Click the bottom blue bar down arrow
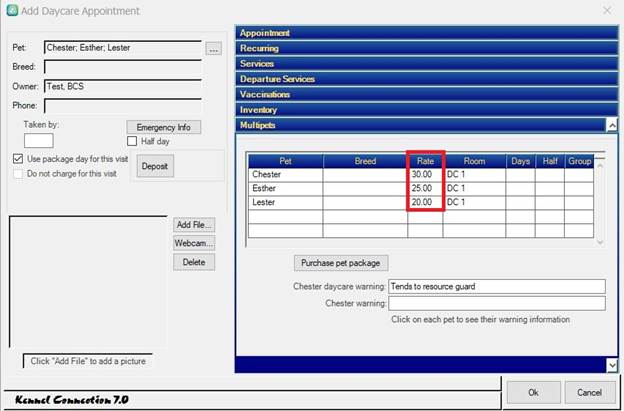Image resolution: width=624 pixels, height=411 pixels. coord(611,366)
